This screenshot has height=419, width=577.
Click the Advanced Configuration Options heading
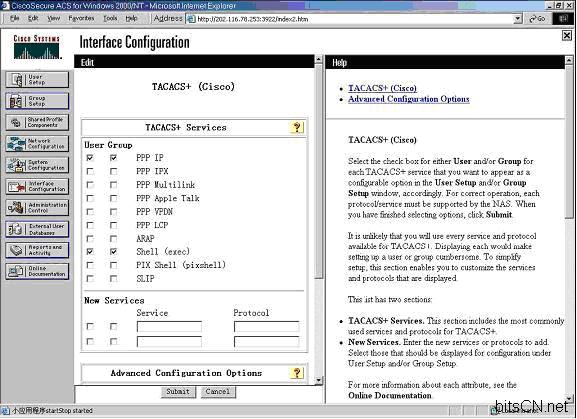[186, 373]
